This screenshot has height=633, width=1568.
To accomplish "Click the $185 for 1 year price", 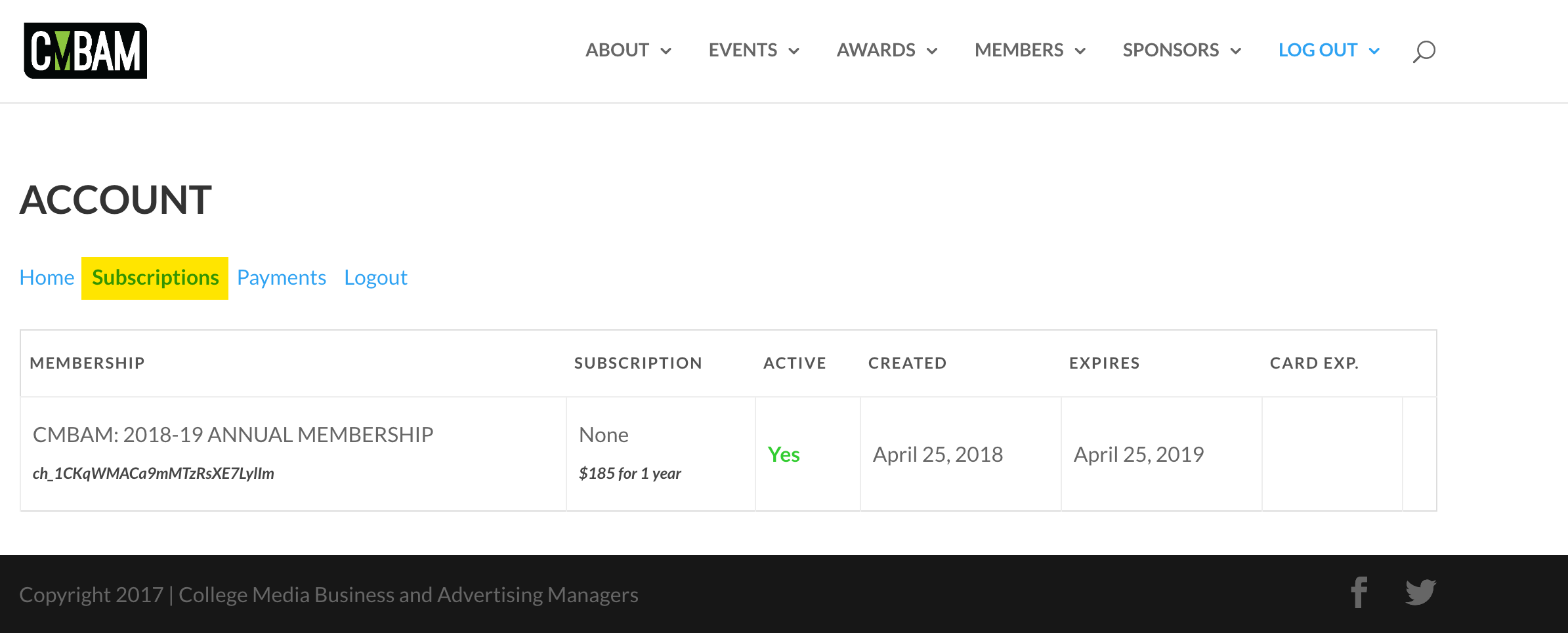I will pyautogui.click(x=630, y=474).
